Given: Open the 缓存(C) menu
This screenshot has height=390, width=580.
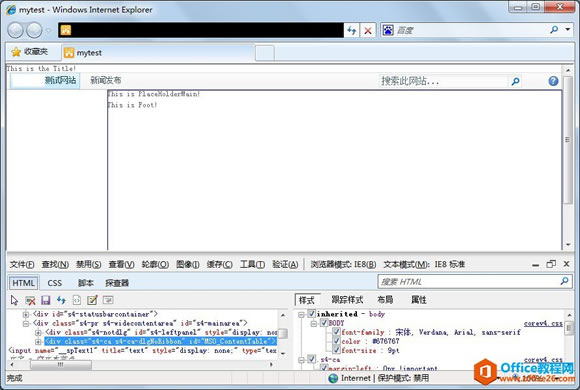Looking at the screenshot, I should (219, 264).
